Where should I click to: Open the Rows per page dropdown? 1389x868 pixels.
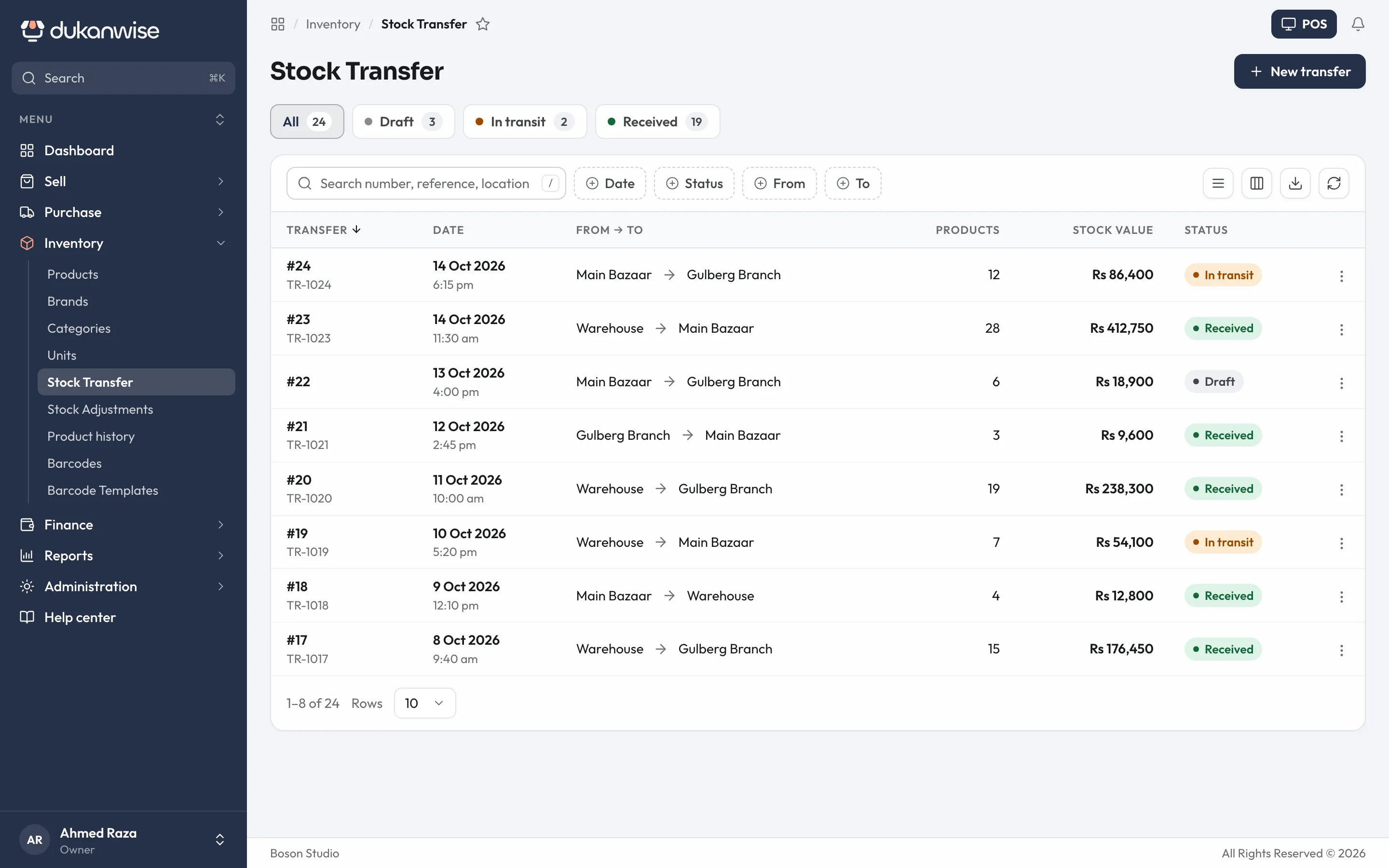point(425,703)
